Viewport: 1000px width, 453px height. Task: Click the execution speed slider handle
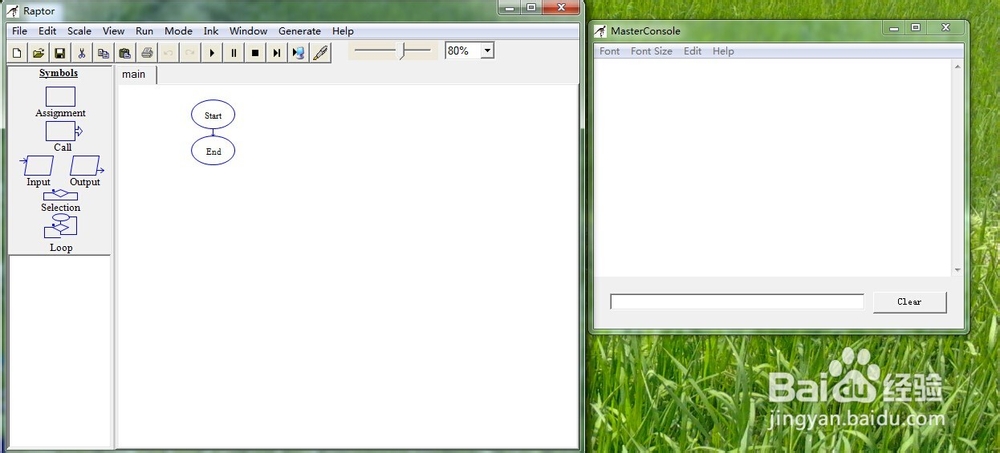(403, 52)
